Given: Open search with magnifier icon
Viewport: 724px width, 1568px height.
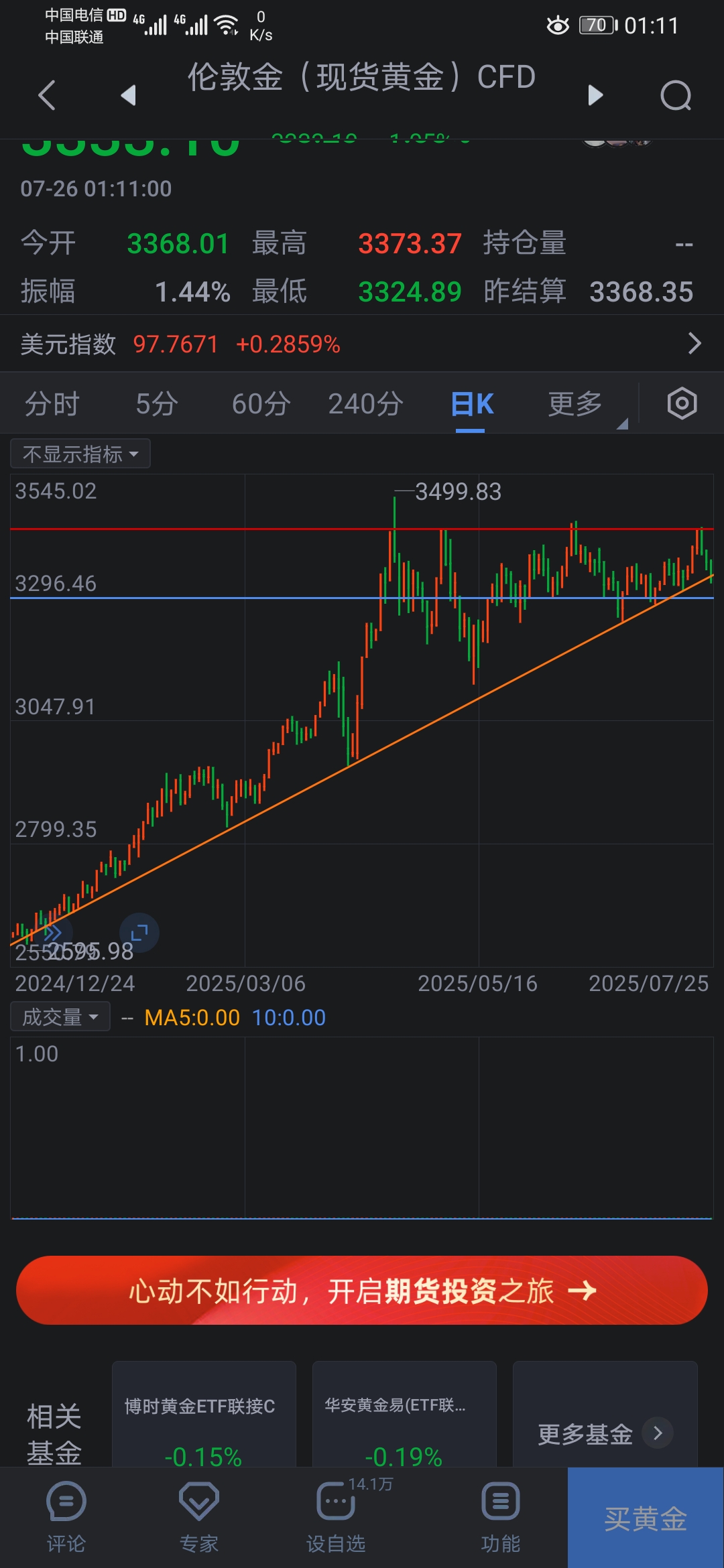Looking at the screenshot, I should click(675, 95).
